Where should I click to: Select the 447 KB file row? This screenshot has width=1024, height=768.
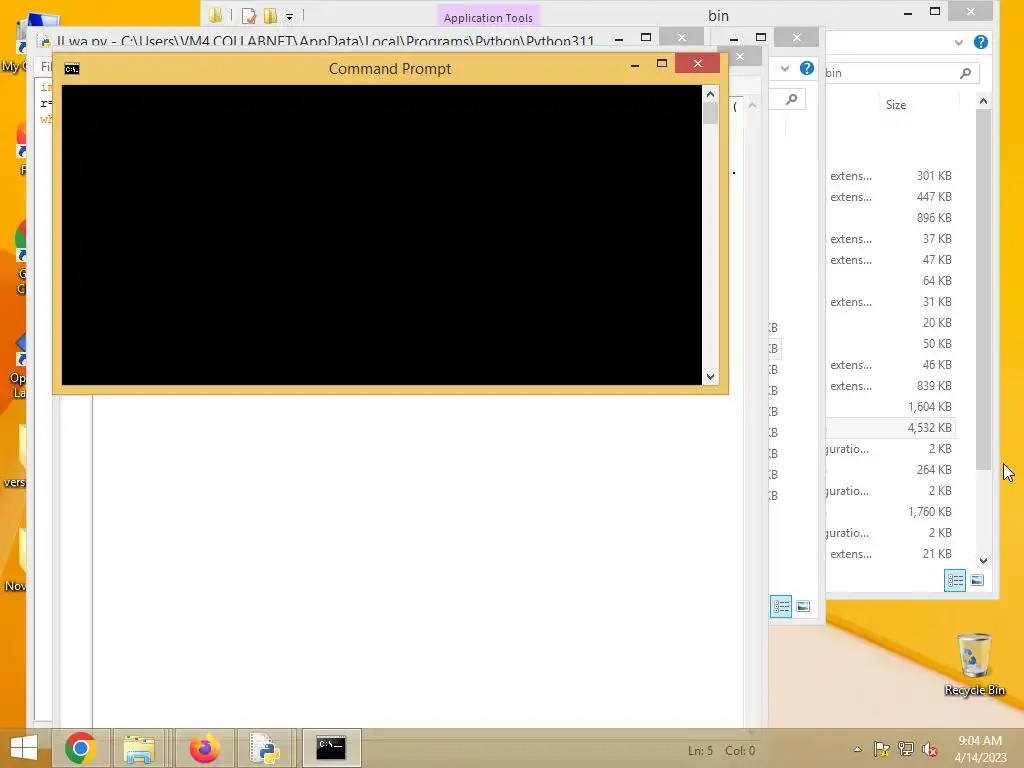coord(890,197)
